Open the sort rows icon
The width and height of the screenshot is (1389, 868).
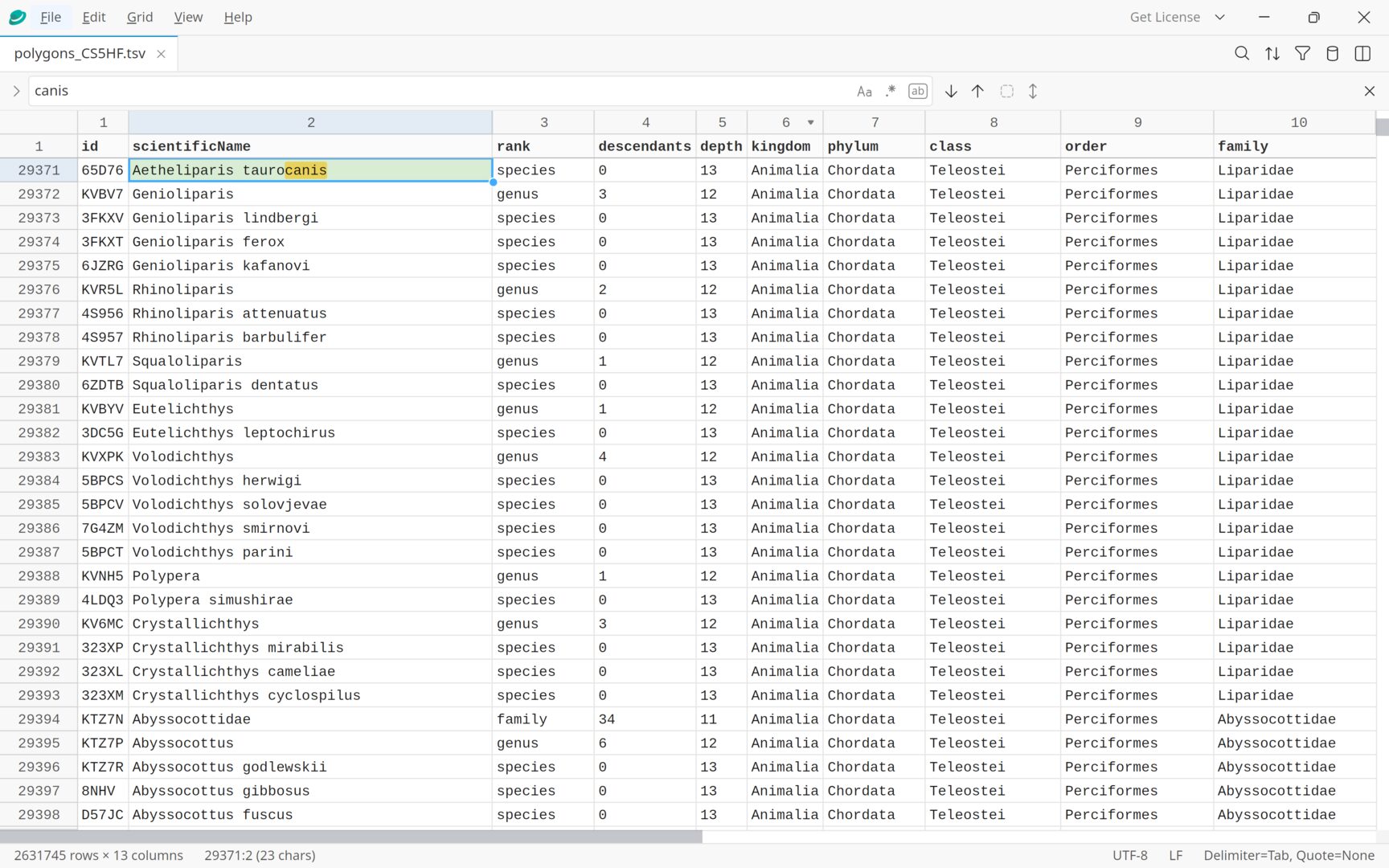coord(1272,54)
